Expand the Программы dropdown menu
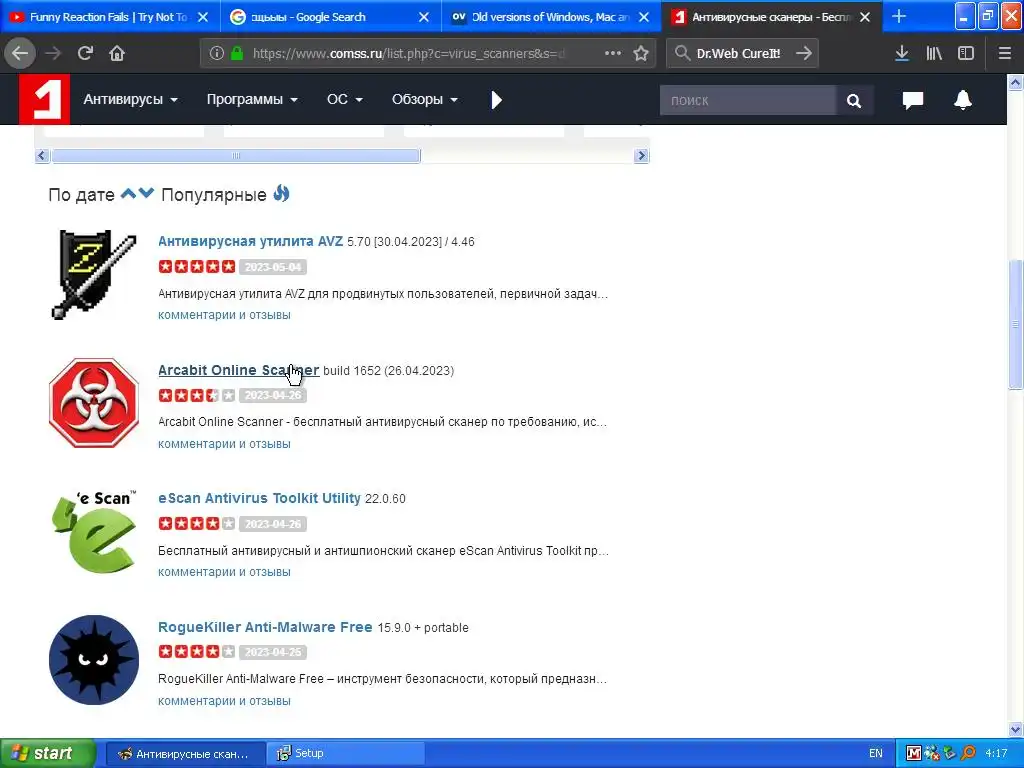Screen dimensions: 1024x768 [x=252, y=99]
